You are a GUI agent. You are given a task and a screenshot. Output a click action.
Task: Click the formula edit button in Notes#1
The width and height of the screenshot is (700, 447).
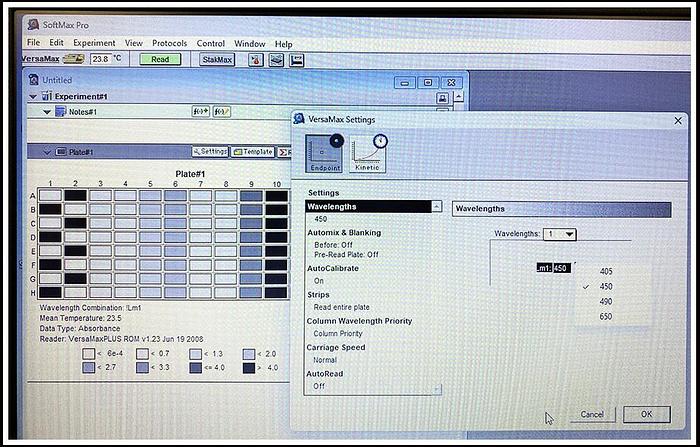[x=222, y=112]
